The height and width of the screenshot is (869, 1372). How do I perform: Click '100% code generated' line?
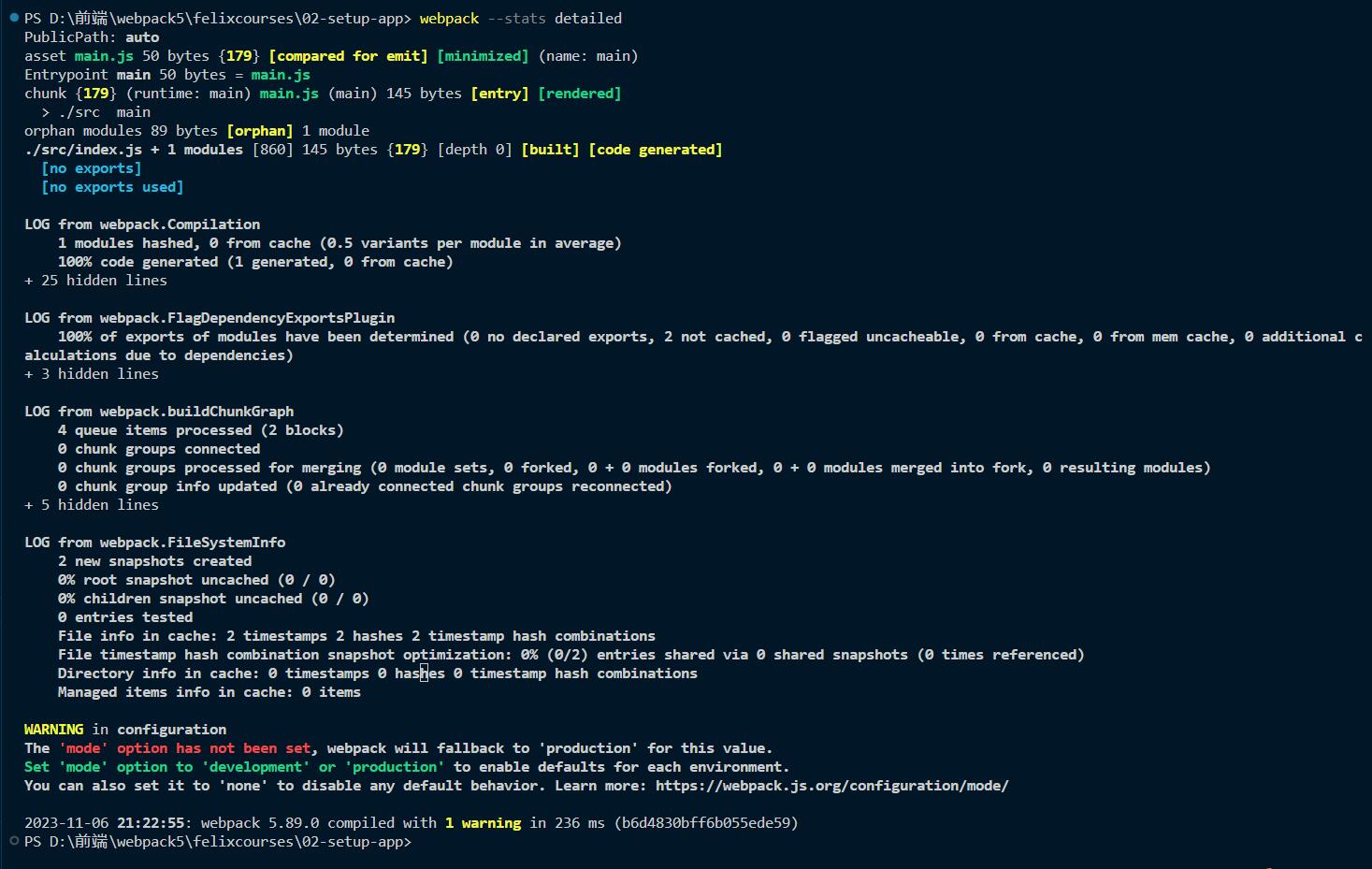255,262
